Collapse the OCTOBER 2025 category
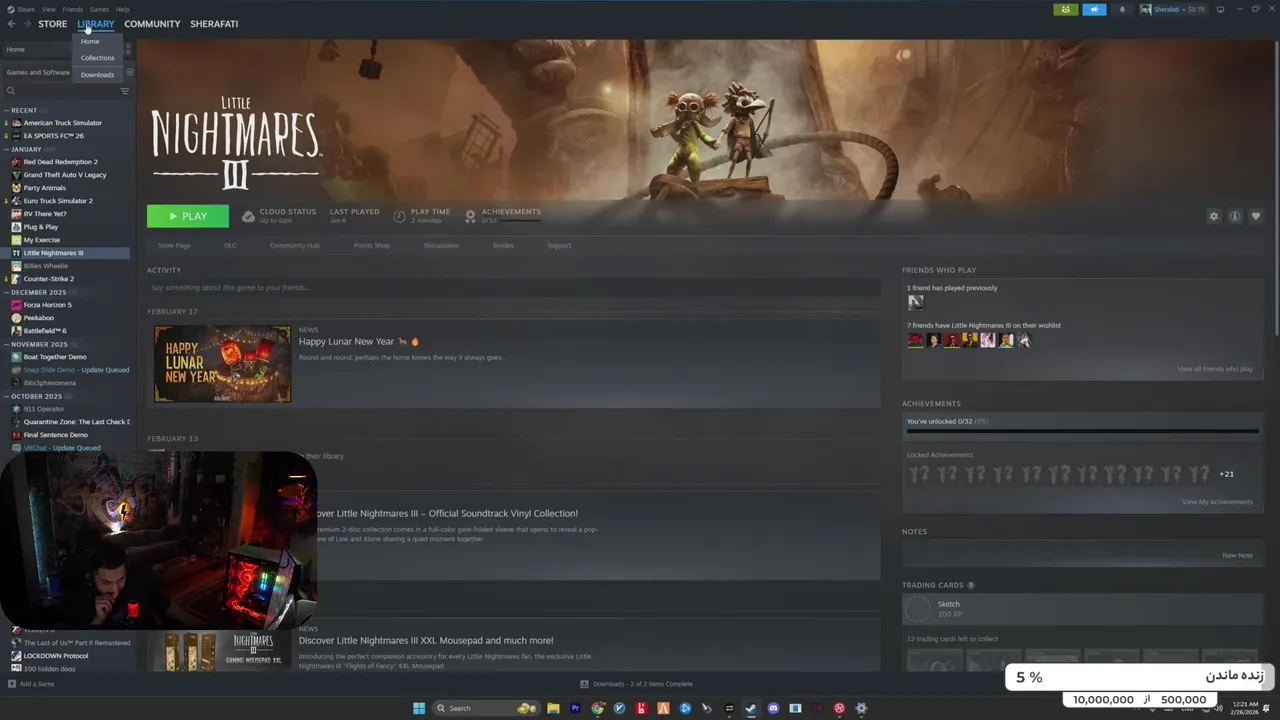Viewport: 1280px width, 720px height. [x=7, y=396]
